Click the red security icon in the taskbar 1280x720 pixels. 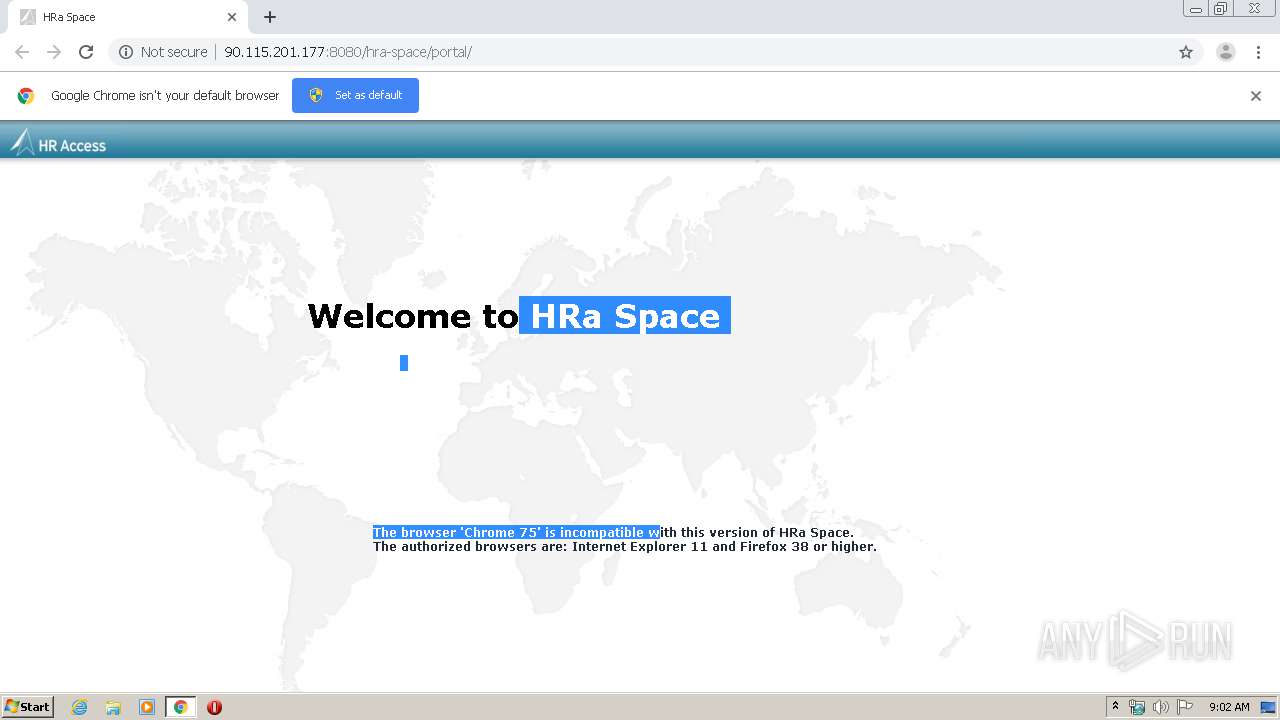point(214,707)
